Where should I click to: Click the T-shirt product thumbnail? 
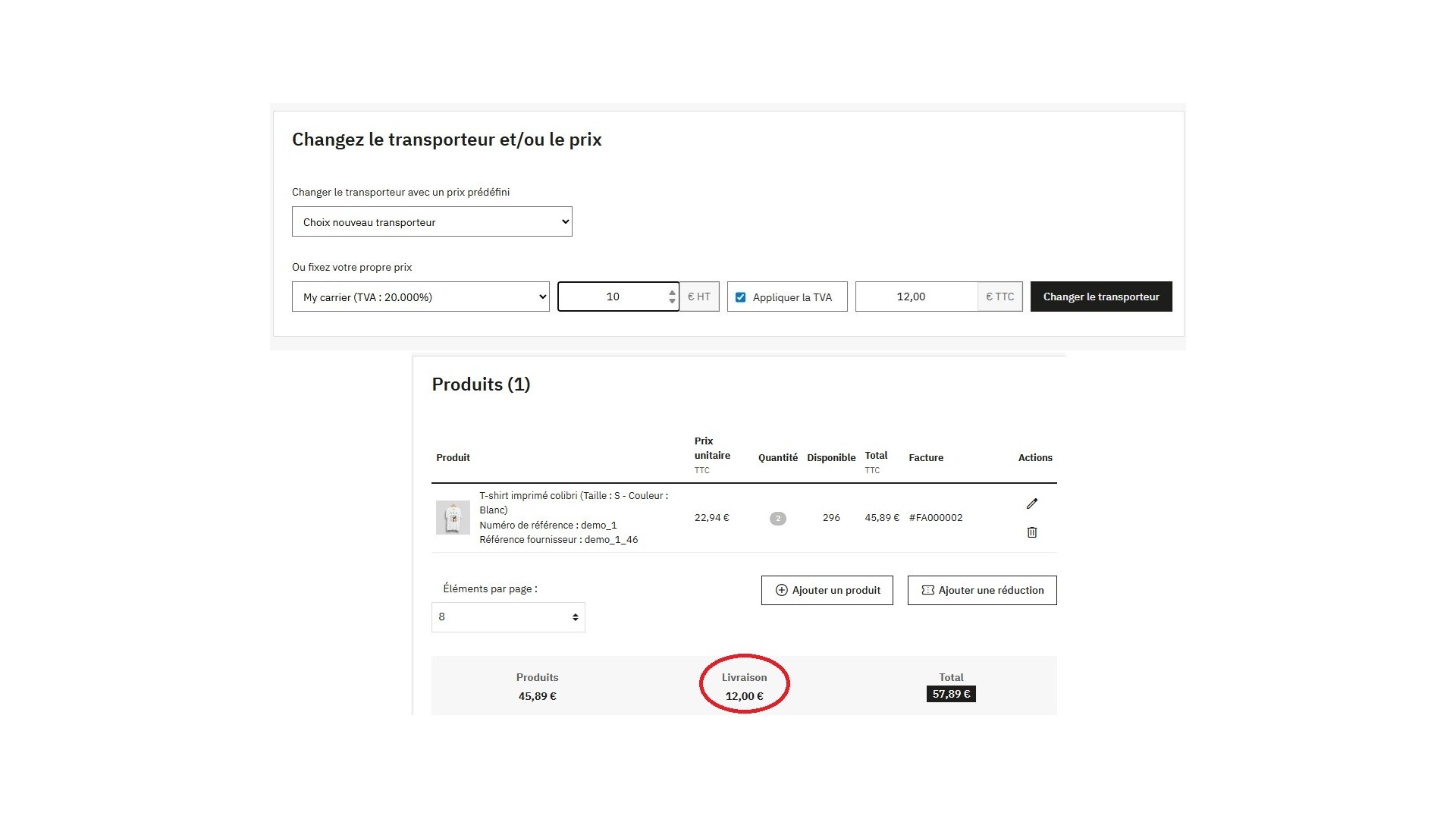coord(453,518)
